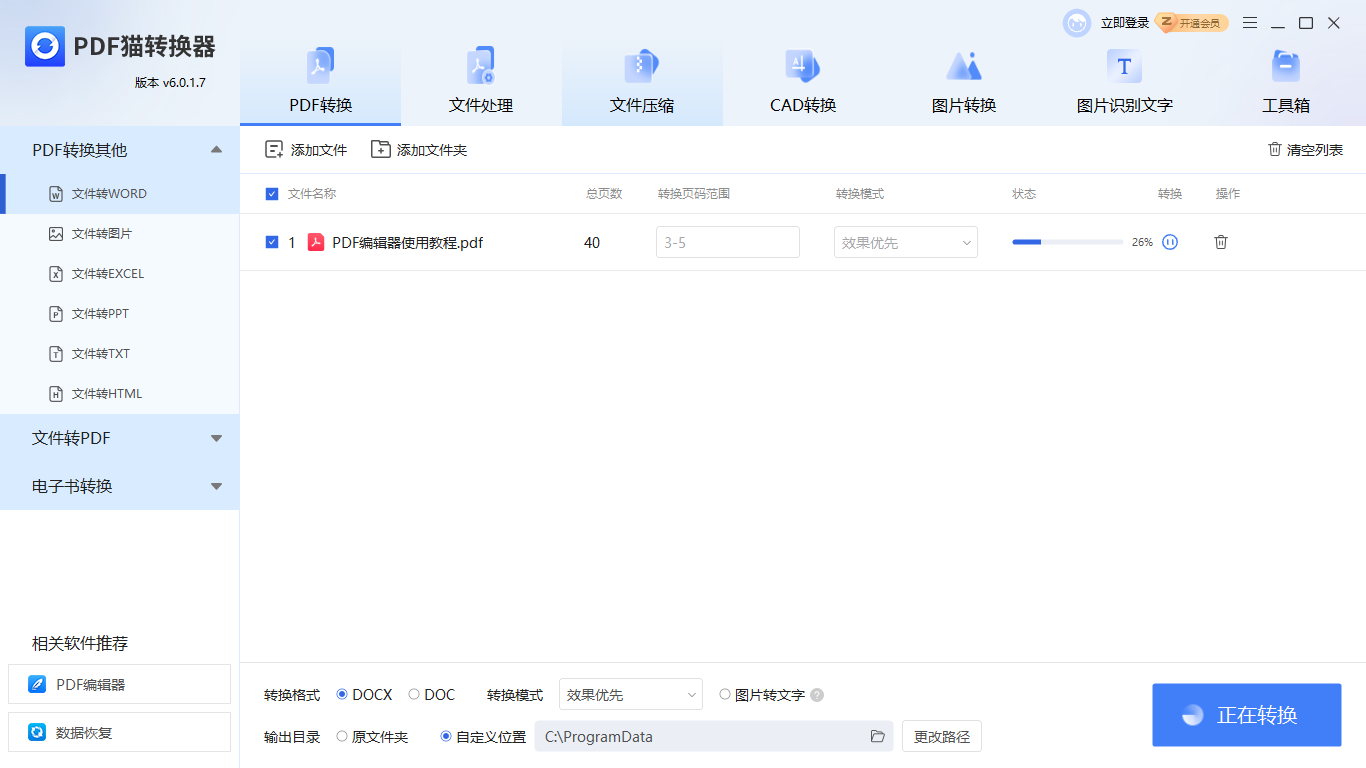The height and width of the screenshot is (768, 1366).
Task: Click the user avatar icon
Action: coord(1077,23)
